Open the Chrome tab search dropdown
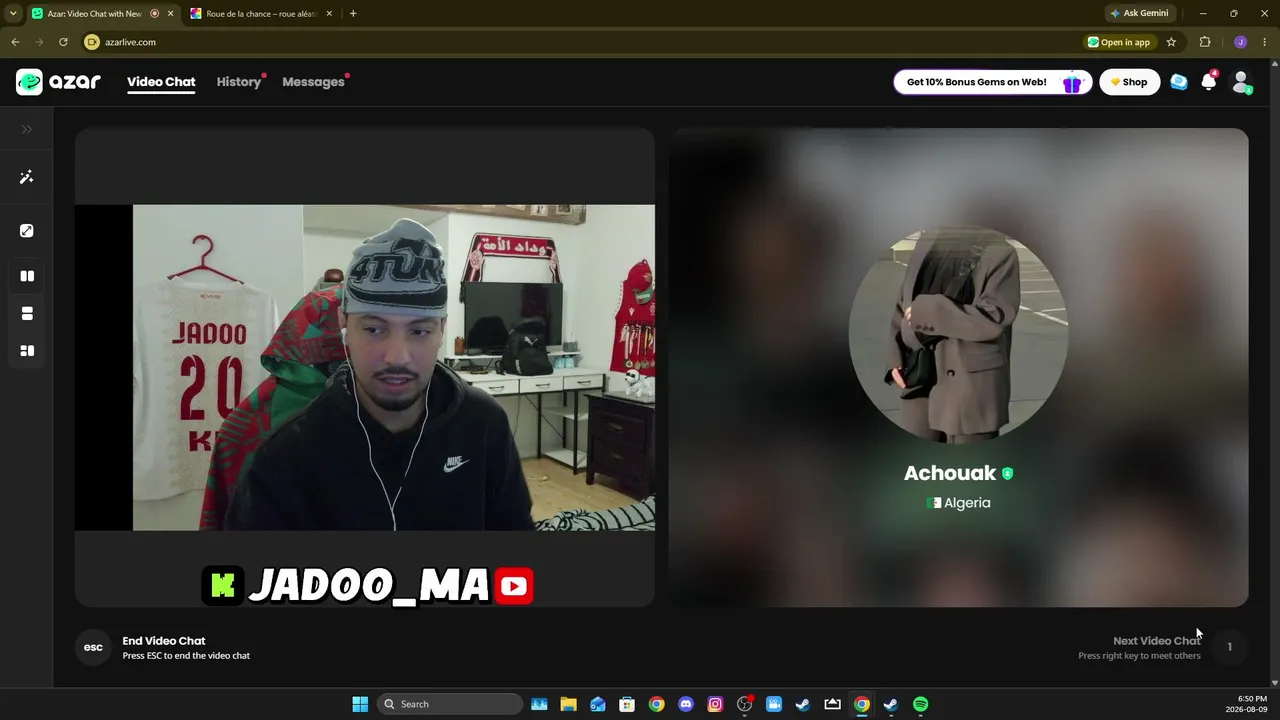This screenshot has height=720, width=1280. [x=13, y=13]
